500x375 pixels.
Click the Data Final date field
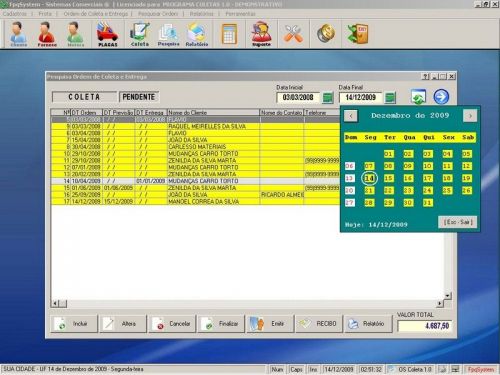(x=360, y=97)
